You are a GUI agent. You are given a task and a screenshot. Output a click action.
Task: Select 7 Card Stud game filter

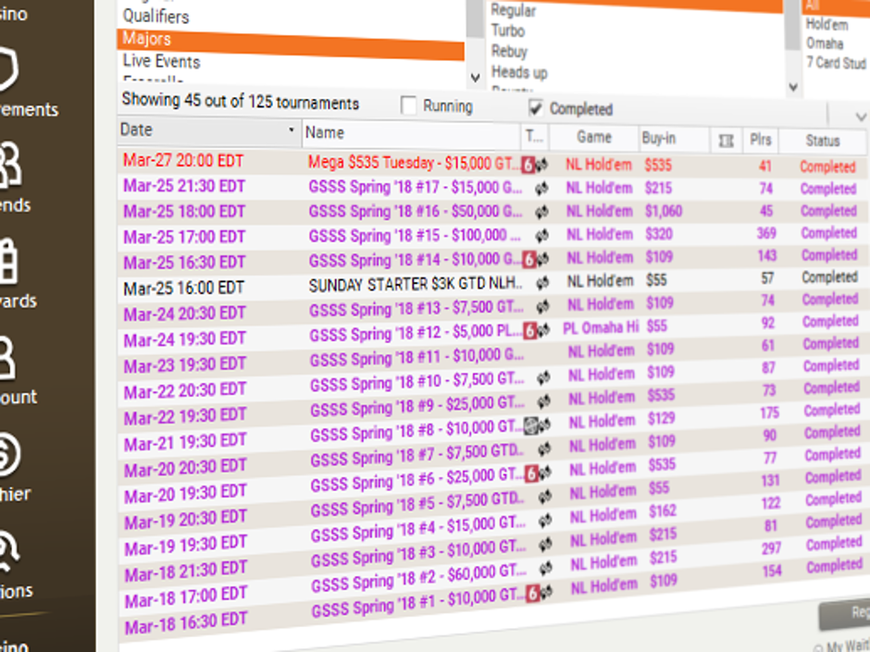point(836,63)
